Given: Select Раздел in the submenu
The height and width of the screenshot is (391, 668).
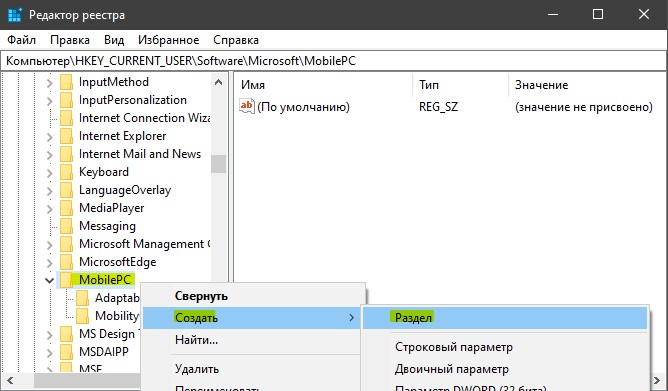Looking at the screenshot, I should 505,318.
